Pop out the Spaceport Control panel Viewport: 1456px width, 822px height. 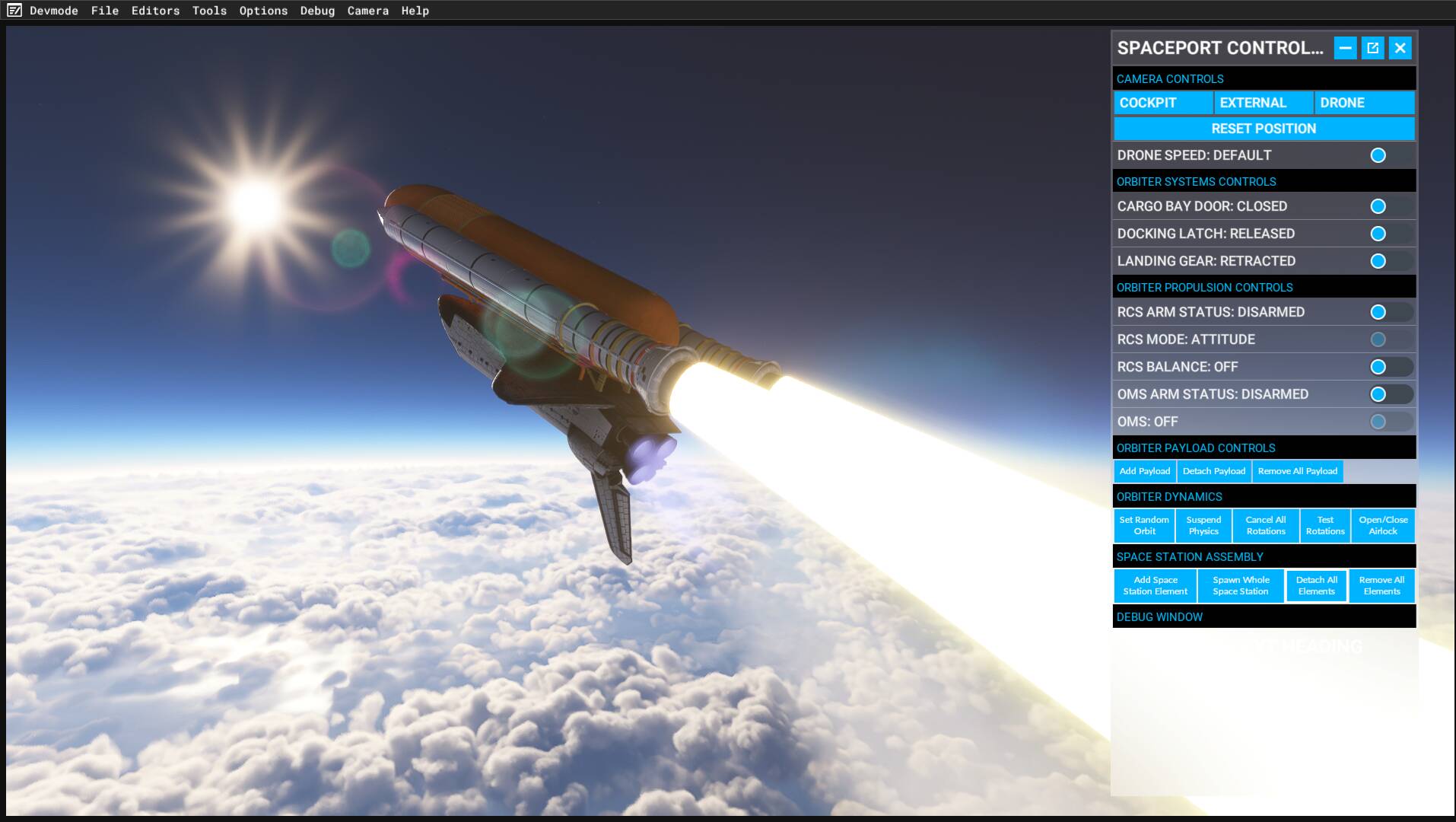(x=1372, y=48)
